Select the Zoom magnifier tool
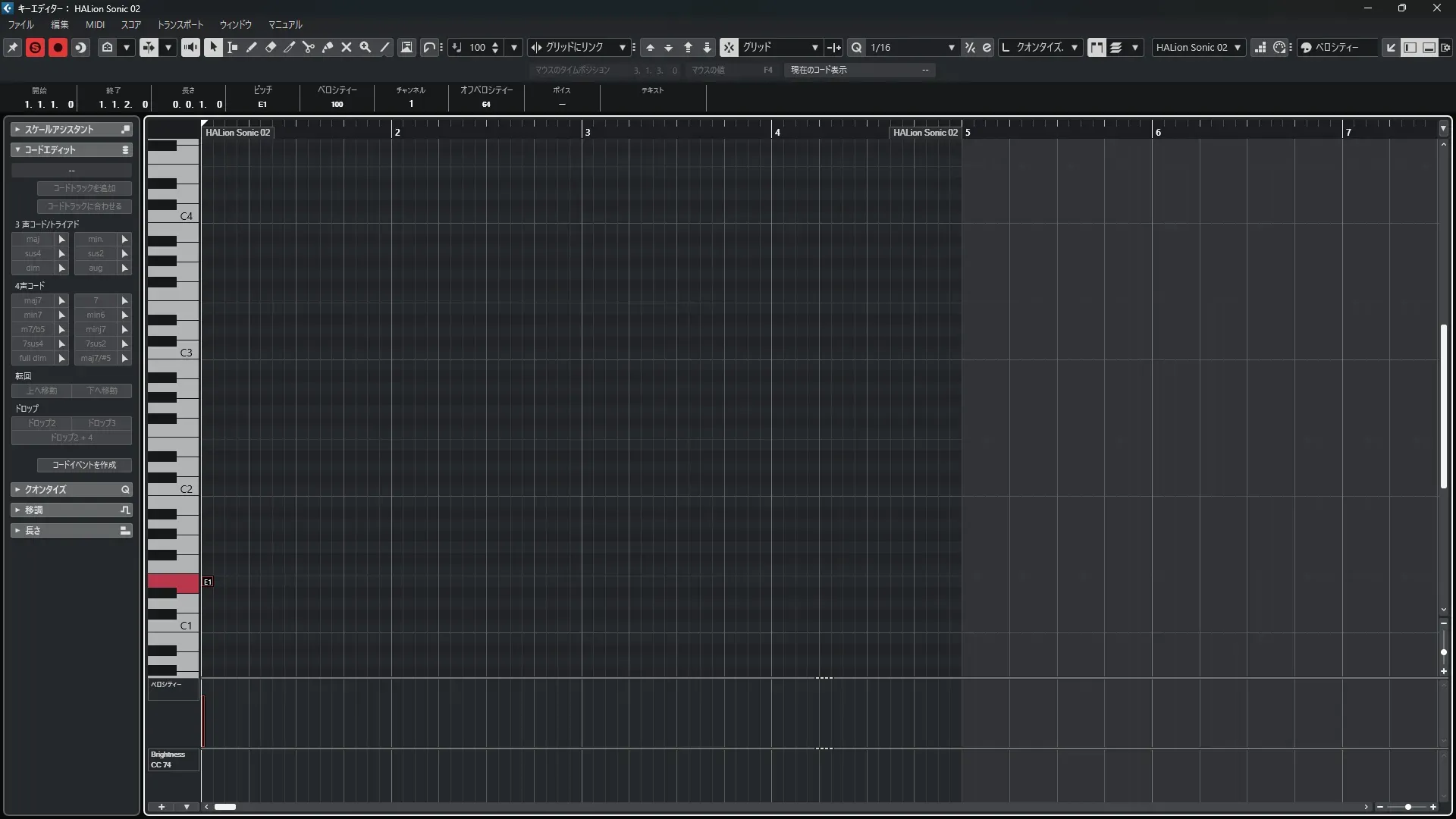1456x819 pixels. tap(366, 47)
